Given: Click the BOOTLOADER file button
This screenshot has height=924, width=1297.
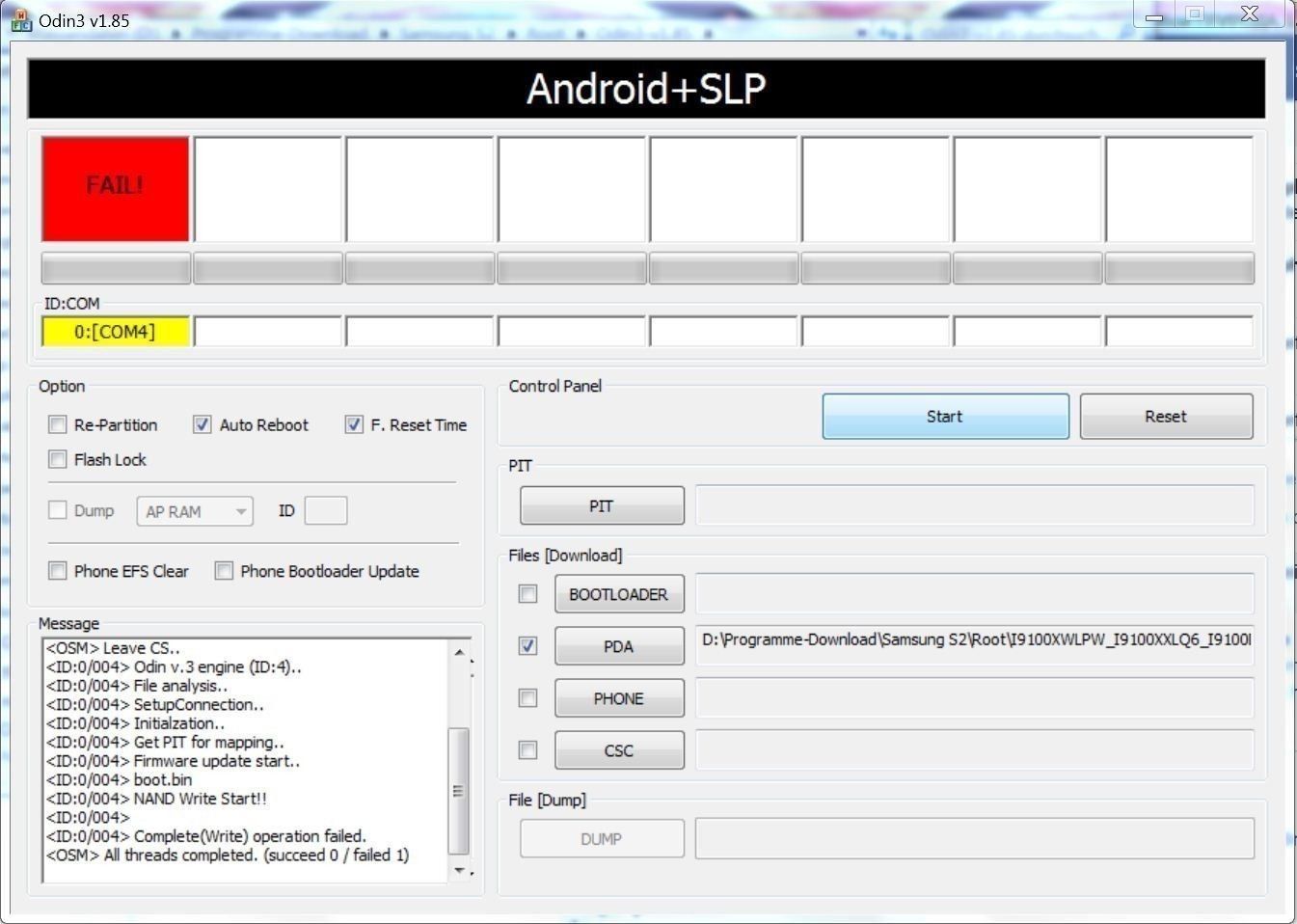Looking at the screenshot, I should pos(618,594).
